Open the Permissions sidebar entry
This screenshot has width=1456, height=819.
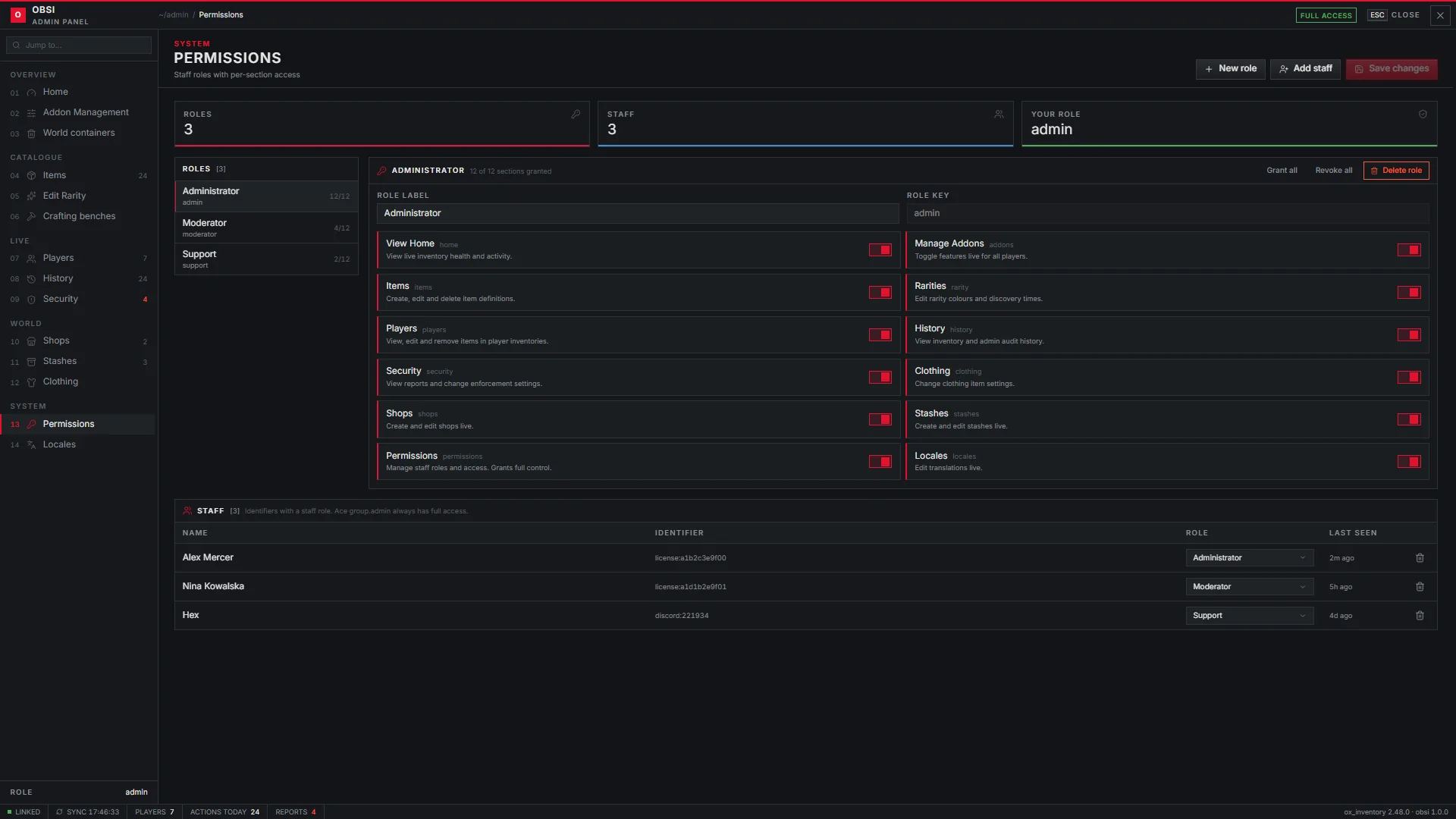(x=79, y=425)
